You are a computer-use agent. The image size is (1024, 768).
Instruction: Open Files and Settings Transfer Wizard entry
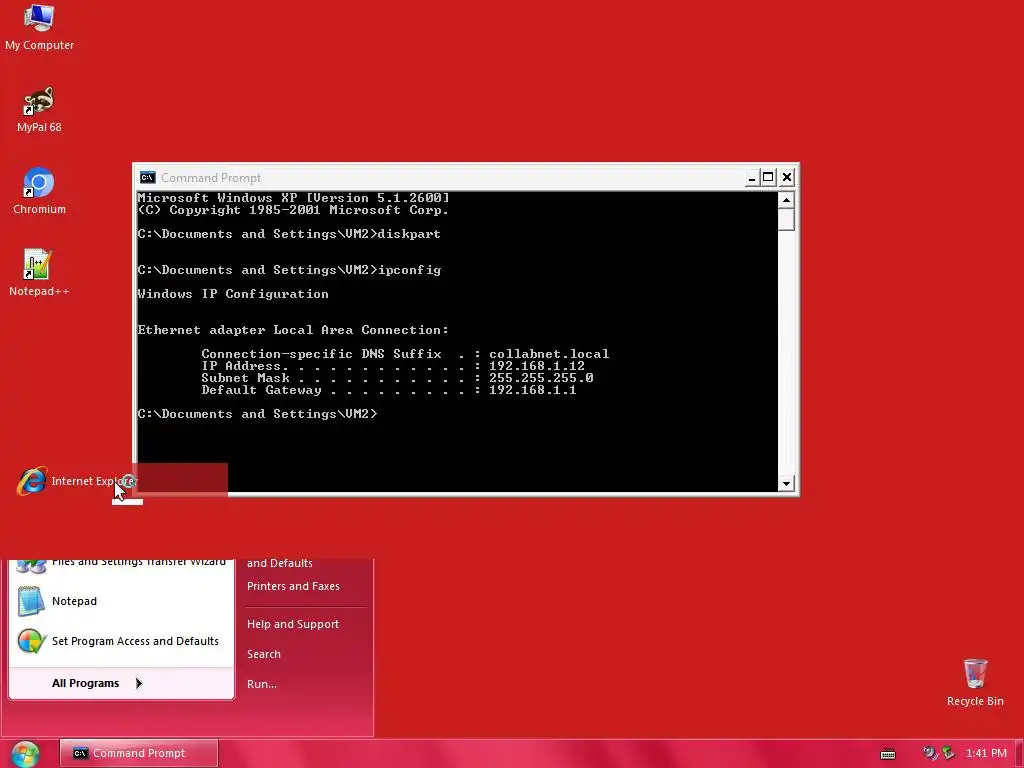pos(121,566)
